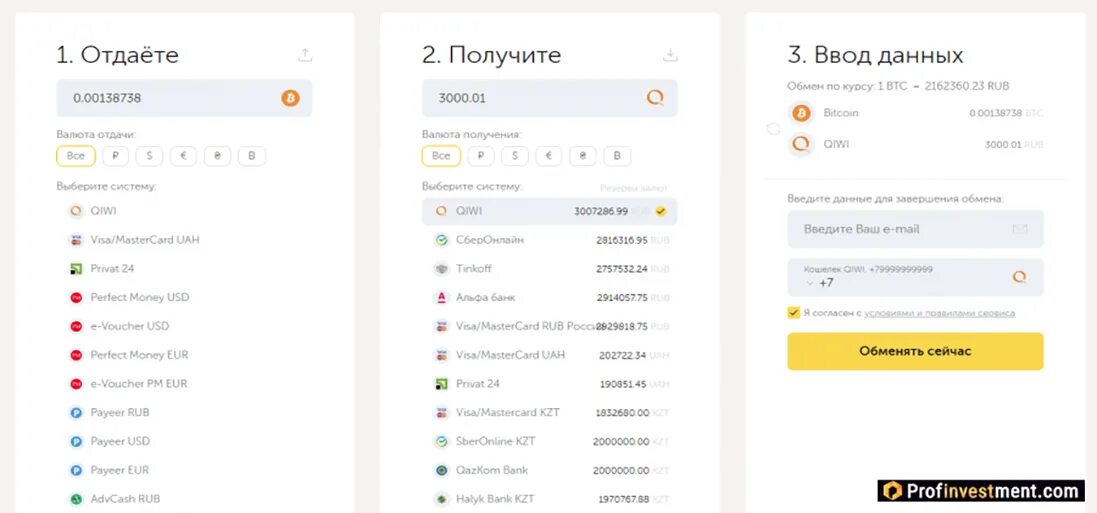Viewport: 1097px width, 513px height.
Task: Filter give currencies by hryvnia ₴
Action: tap(218, 155)
